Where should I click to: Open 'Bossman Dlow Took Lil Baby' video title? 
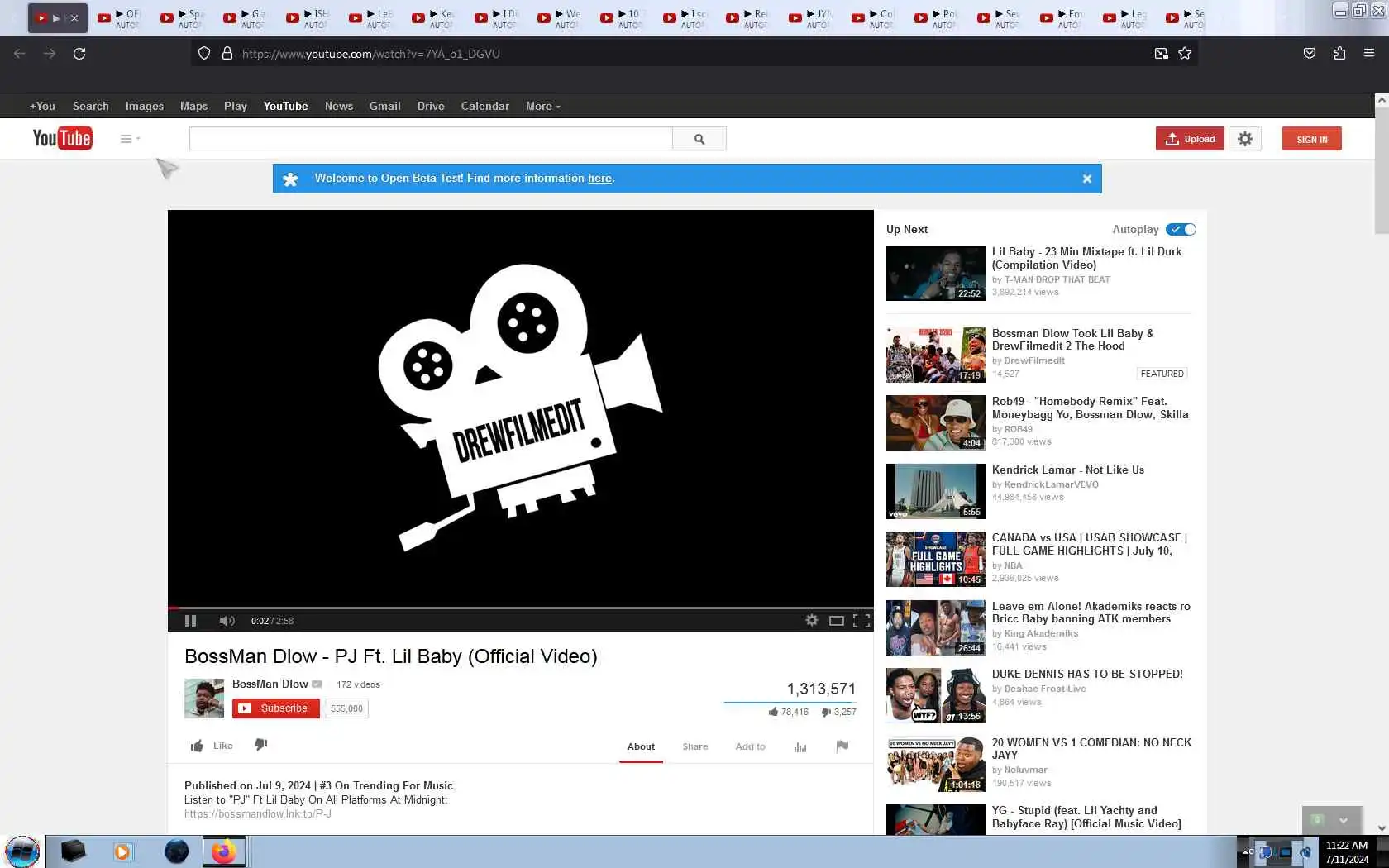pos(1073,340)
